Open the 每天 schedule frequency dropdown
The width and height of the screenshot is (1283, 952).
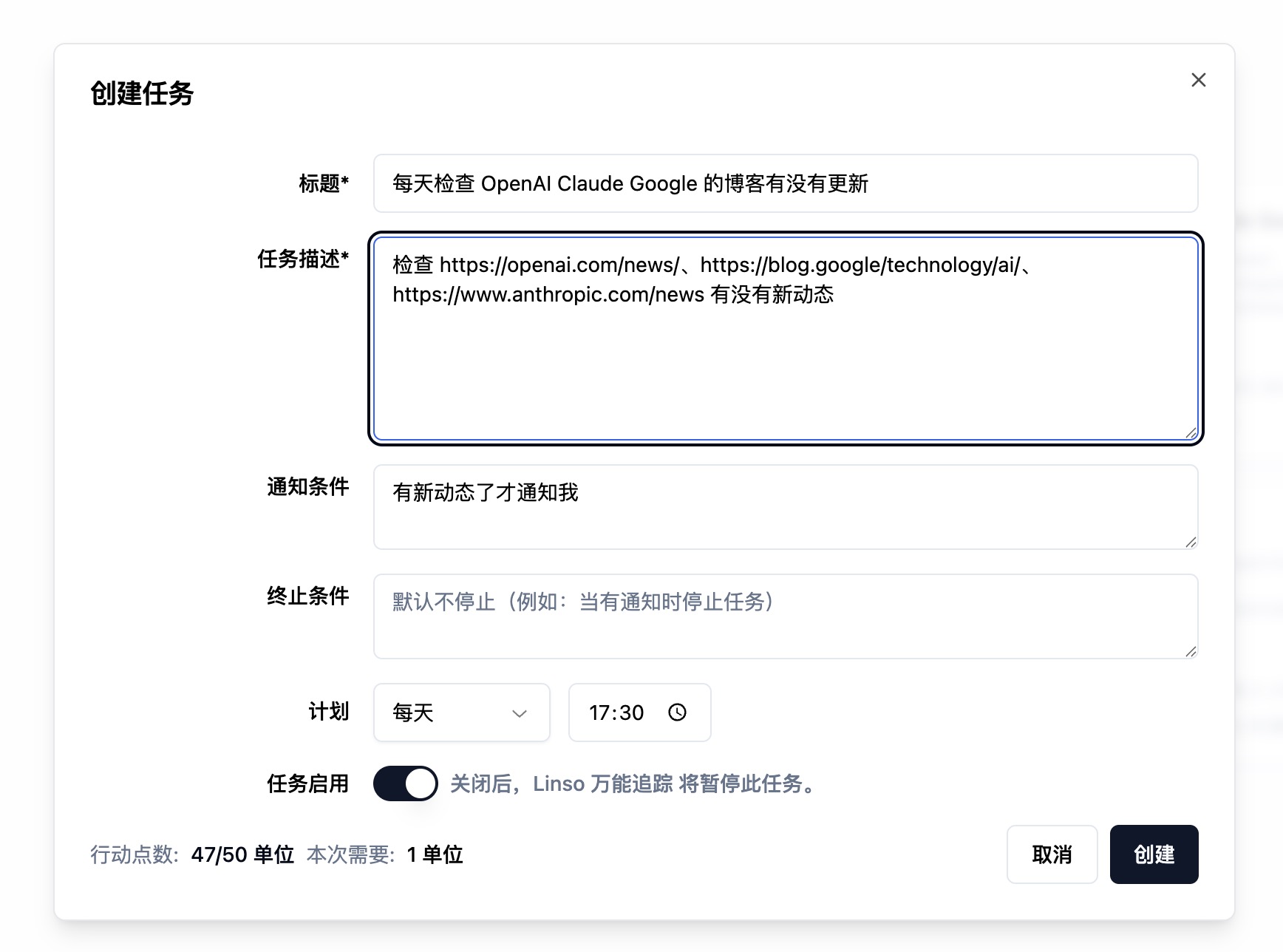[462, 713]
